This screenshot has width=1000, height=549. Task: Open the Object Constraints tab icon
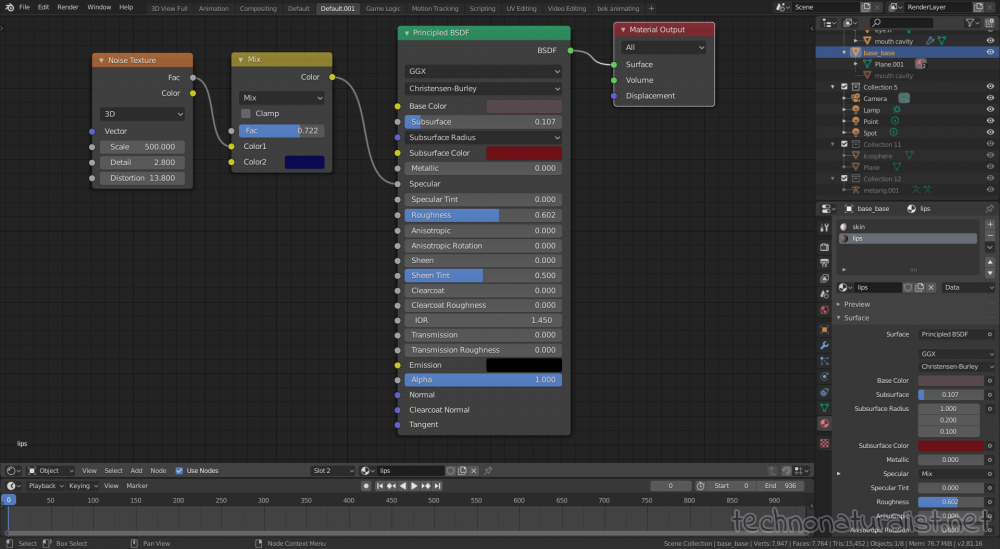pos(825,392)
